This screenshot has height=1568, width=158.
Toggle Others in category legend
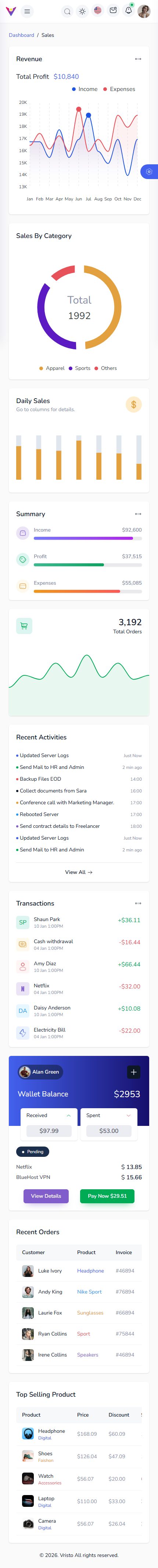[106, 368]
